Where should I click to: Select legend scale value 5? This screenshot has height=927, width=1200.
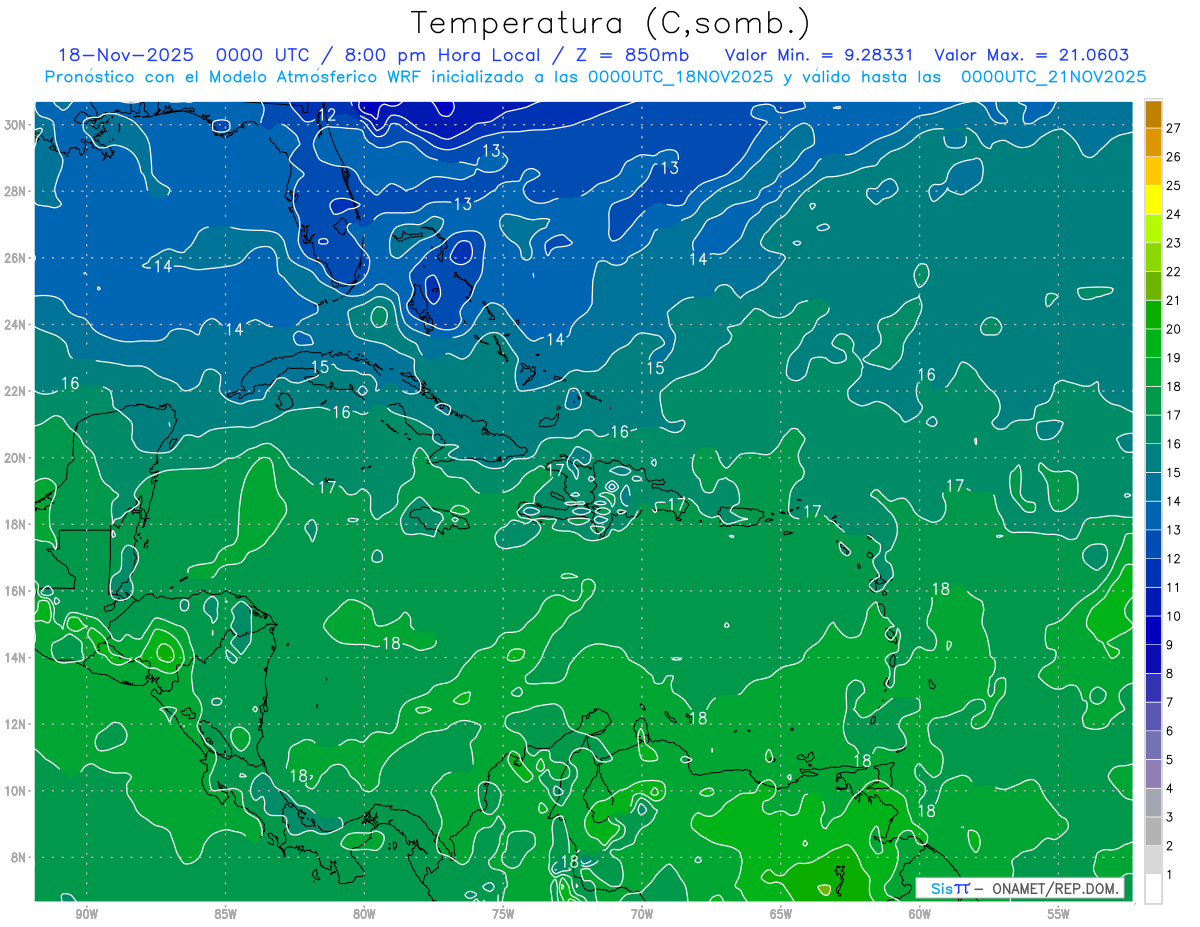1170,760
